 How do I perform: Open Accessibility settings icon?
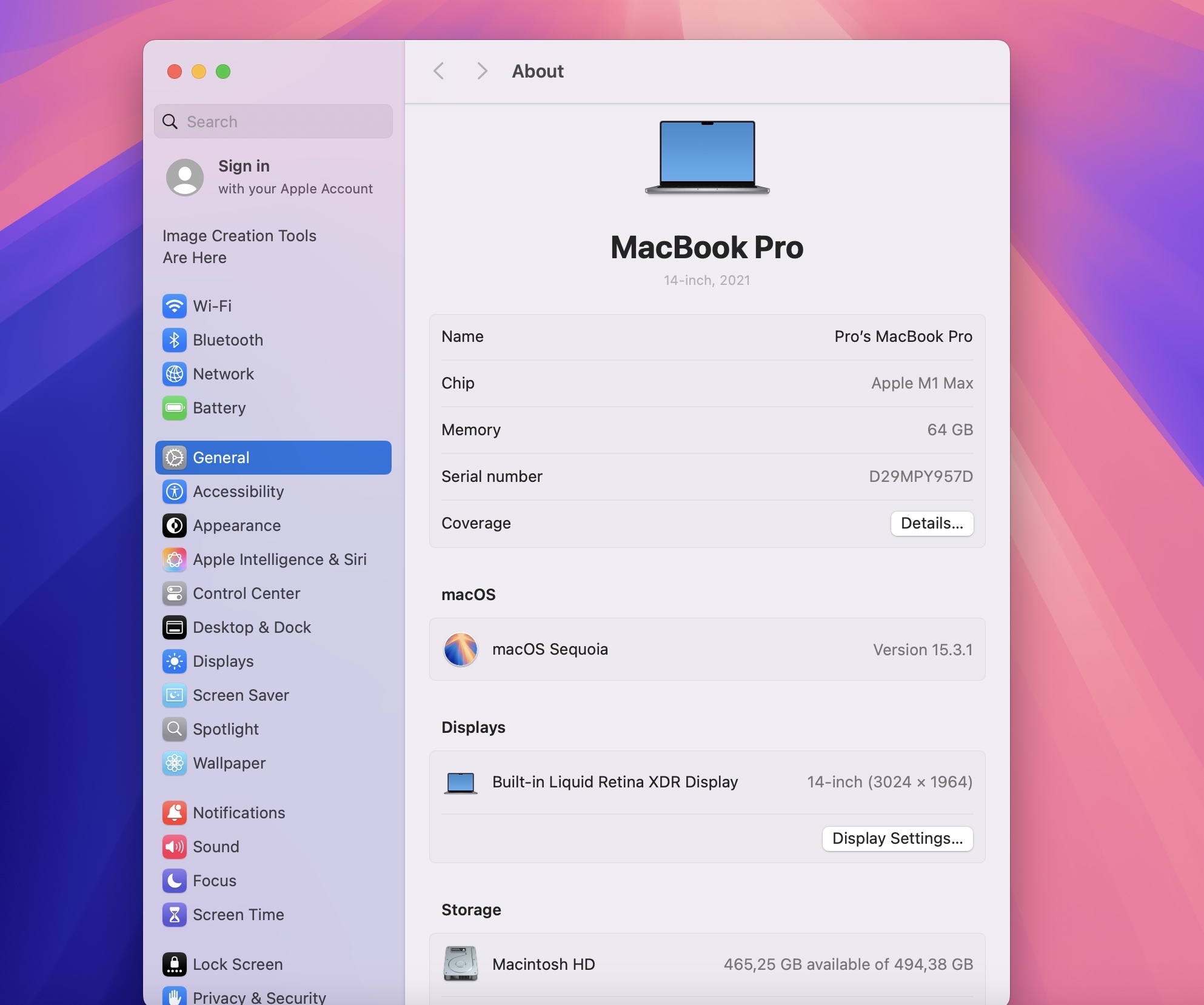(175, 492)
